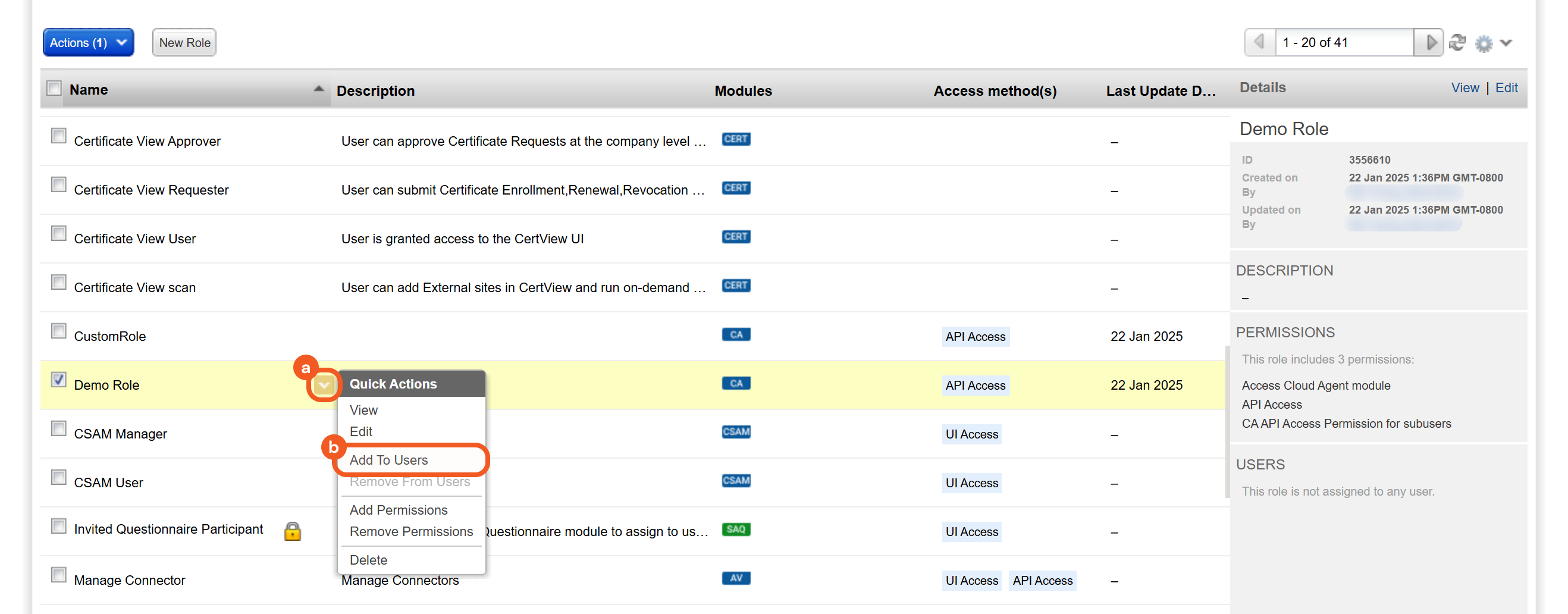This screenshot has height=614, width=1568.
Task: Click the refresh icon beside pagination
Action: 1457,43
